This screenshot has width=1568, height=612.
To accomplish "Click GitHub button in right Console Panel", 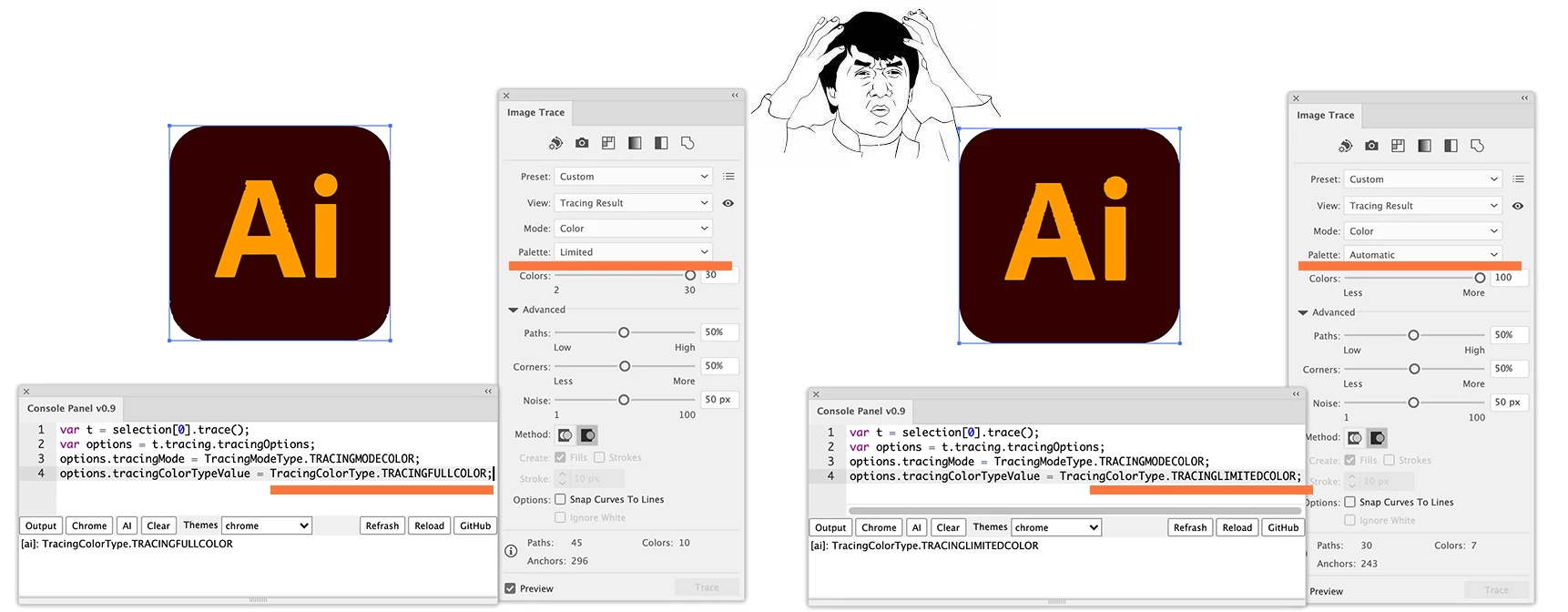I will pyautogui.click(x=1283, y=527).
